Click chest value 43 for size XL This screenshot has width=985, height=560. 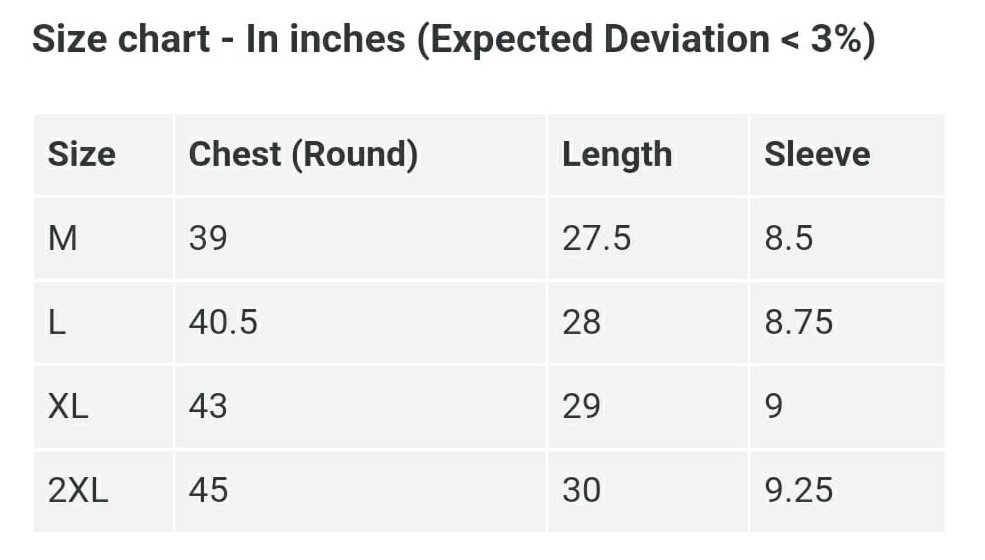point(208,406)
